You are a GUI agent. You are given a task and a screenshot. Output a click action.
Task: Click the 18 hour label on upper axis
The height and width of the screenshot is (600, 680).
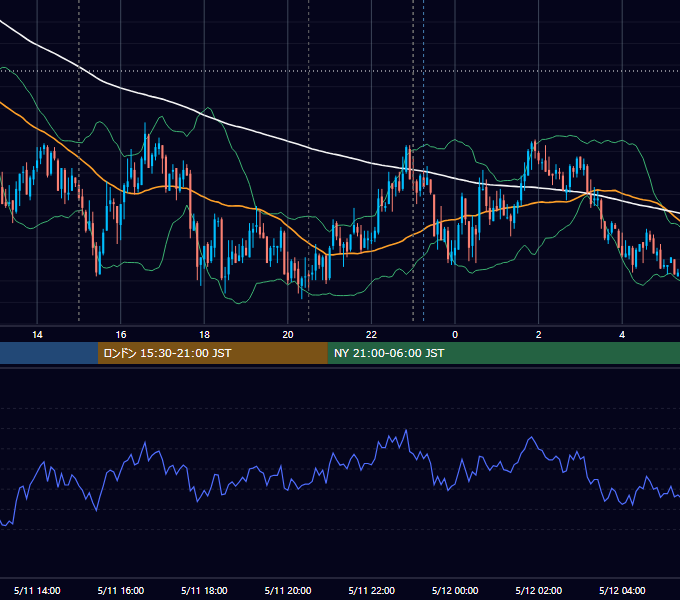204,335
